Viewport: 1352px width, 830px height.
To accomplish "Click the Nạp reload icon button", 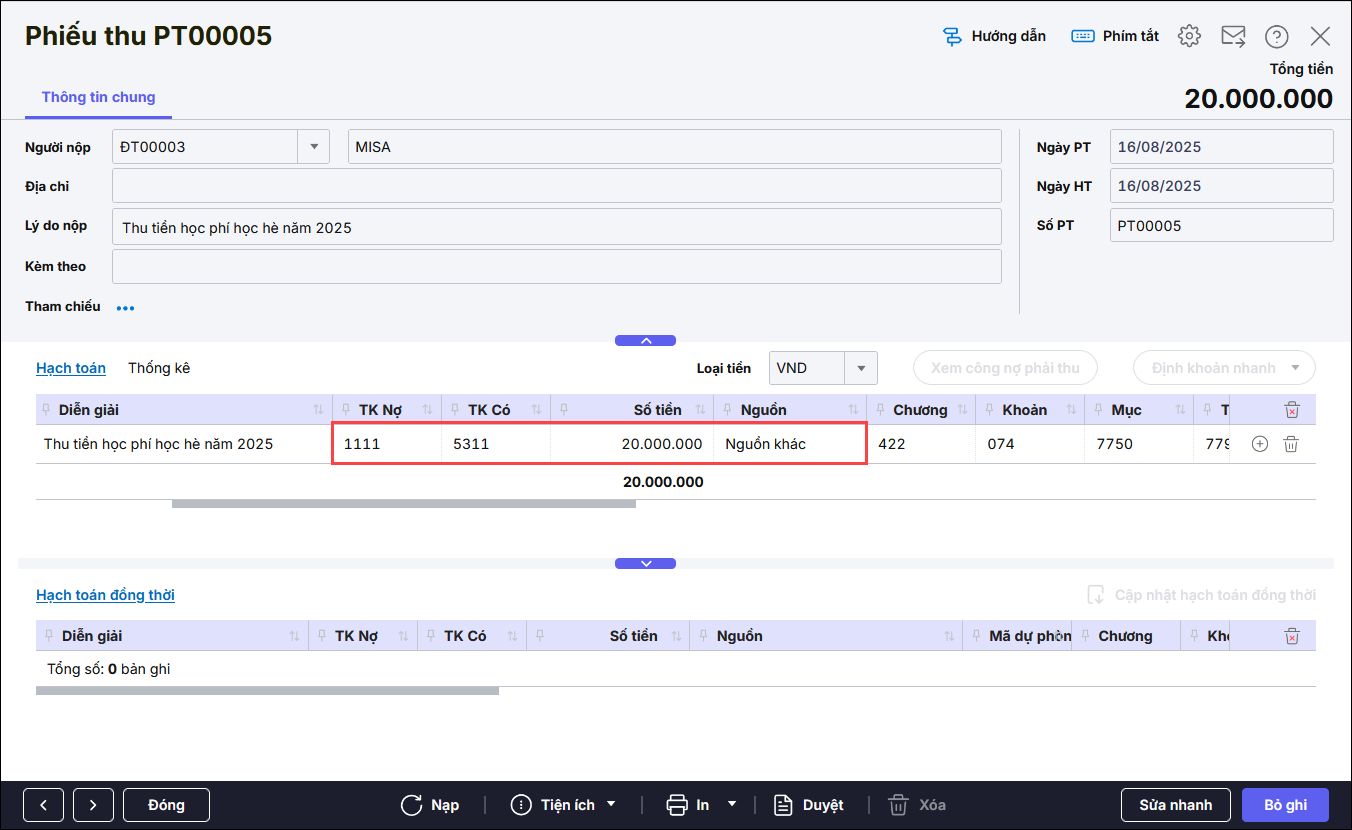I will coord(430,805).
